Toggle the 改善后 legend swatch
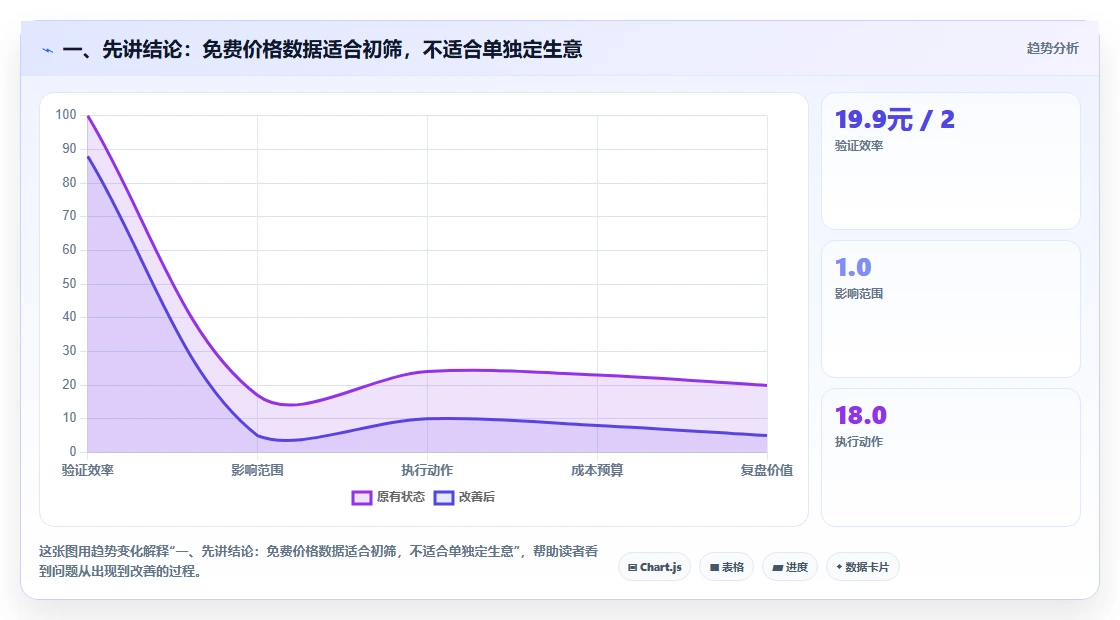Viewport: 1120px width, 620px height. 444,497
